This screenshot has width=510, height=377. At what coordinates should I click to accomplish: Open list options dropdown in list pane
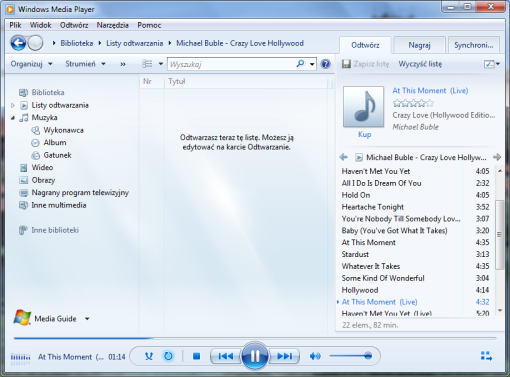[492, 64]
